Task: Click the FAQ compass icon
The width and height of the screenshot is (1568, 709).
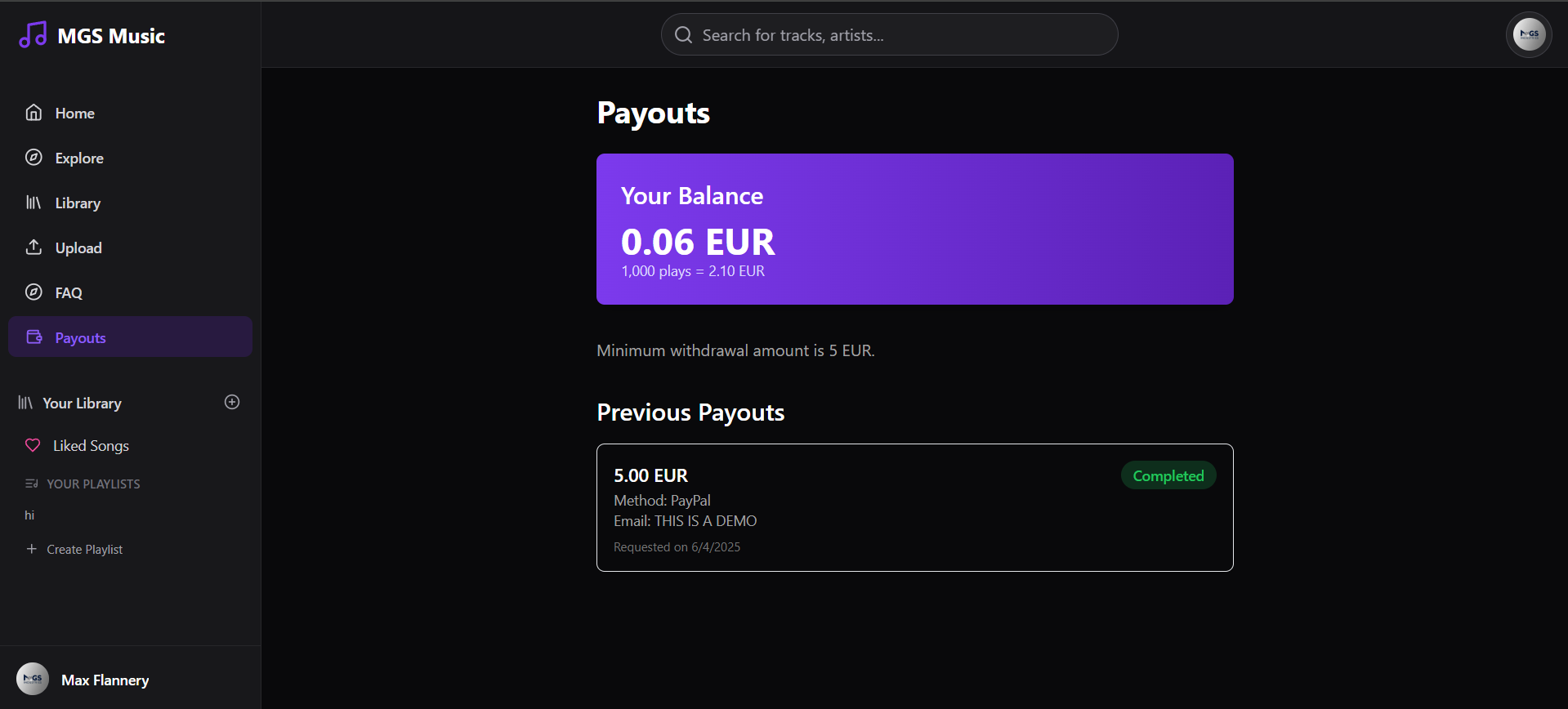Action: pyautogui.click(x=34, y=292)
